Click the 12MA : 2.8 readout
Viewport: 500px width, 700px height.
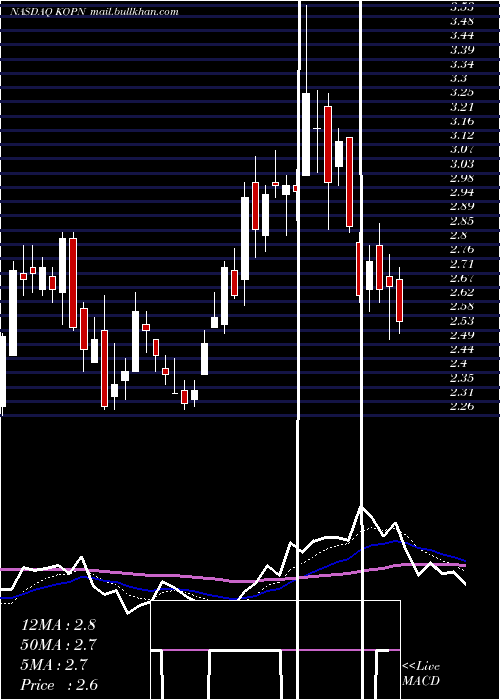coord(58,625)
